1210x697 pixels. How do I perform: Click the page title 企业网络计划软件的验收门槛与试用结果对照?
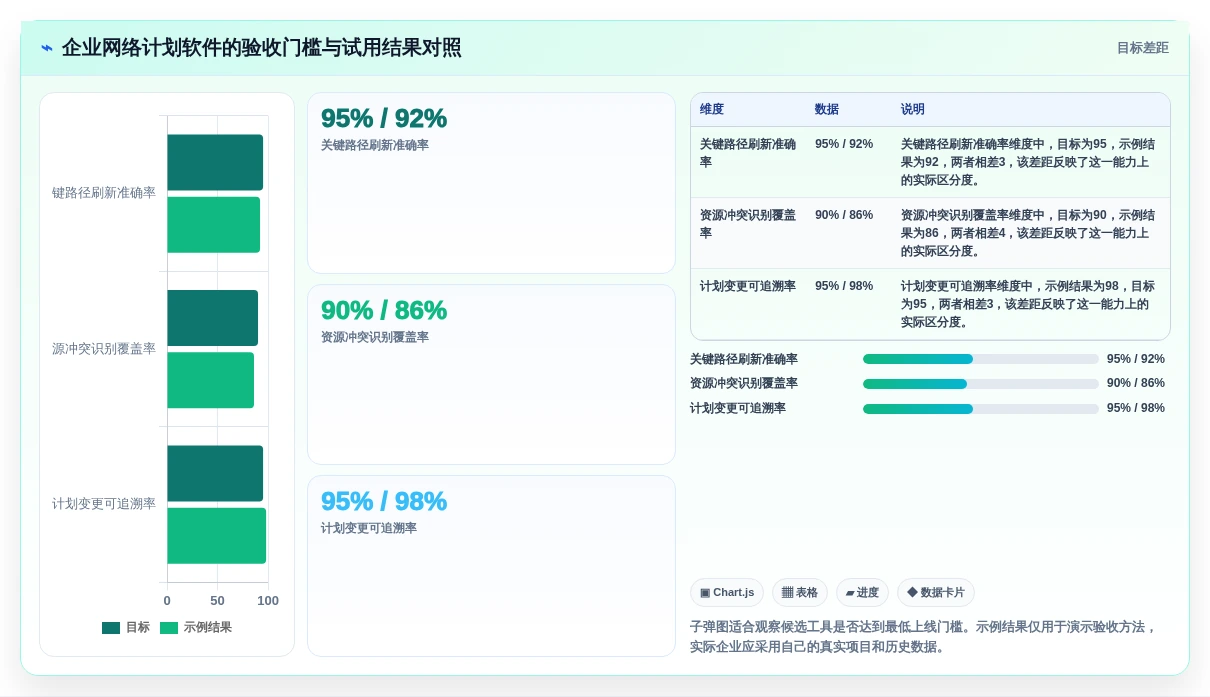tap(262, 48)
